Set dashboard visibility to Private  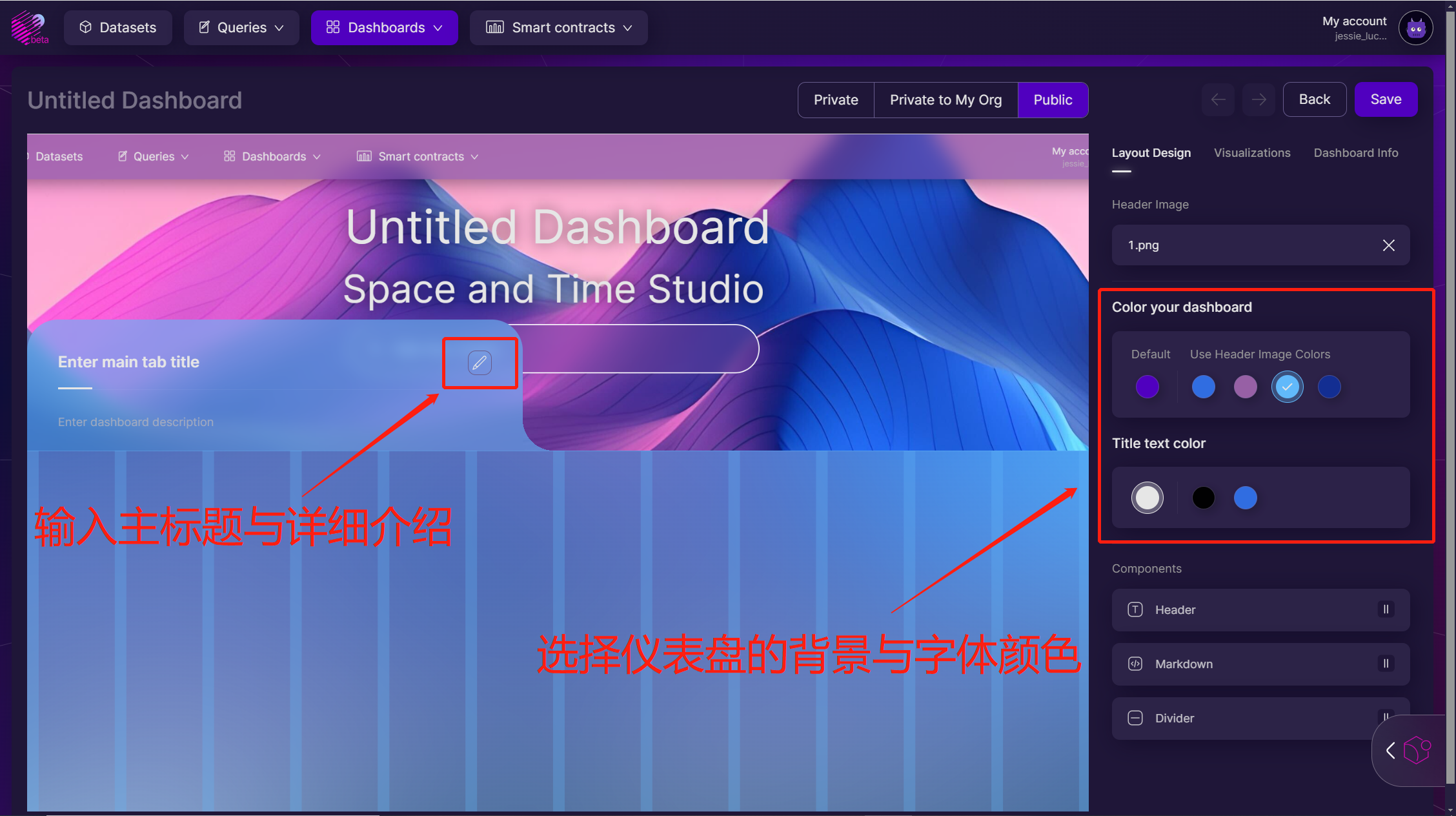836,100
